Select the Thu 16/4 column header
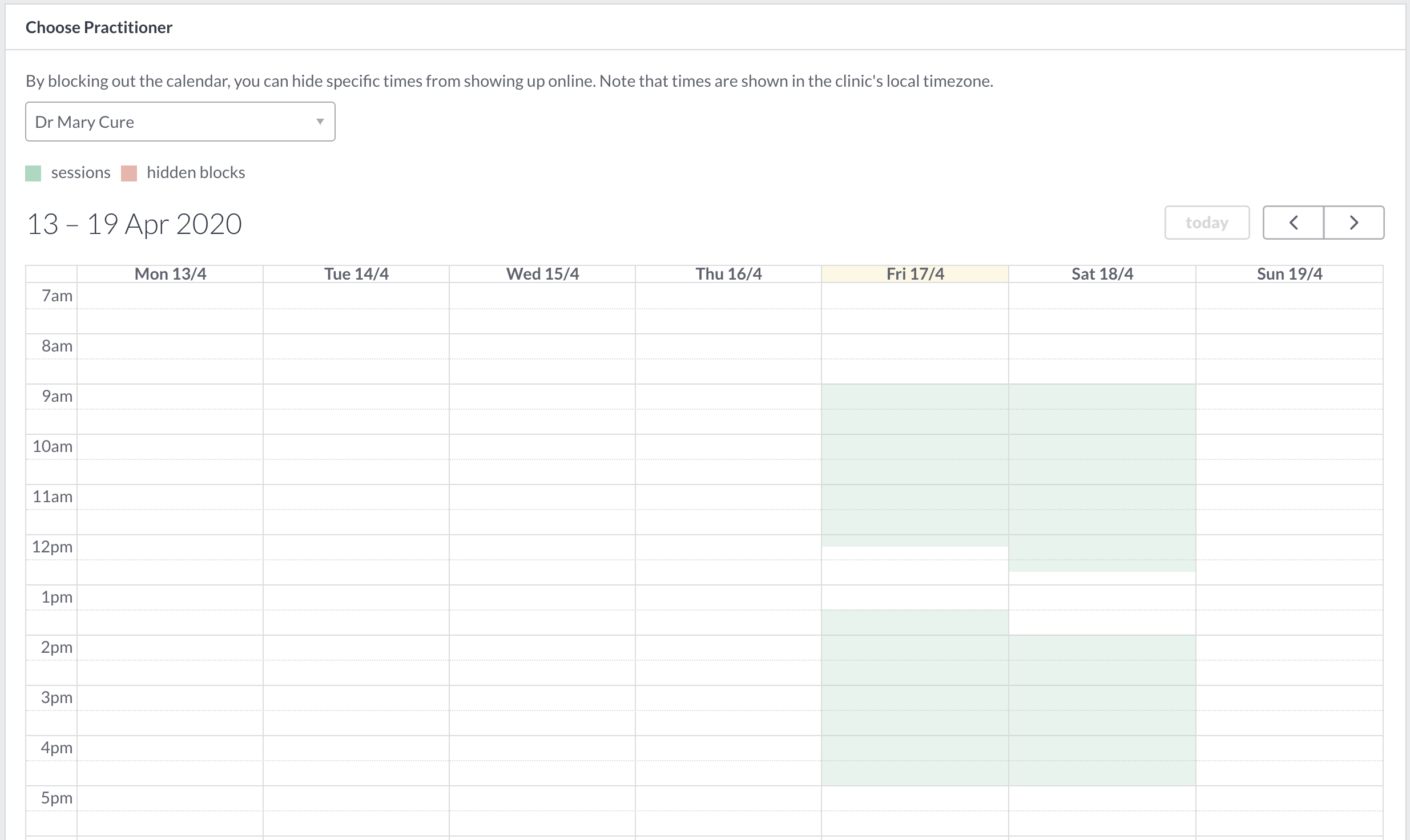This screenshot has height=840, width=1410. 728,274
